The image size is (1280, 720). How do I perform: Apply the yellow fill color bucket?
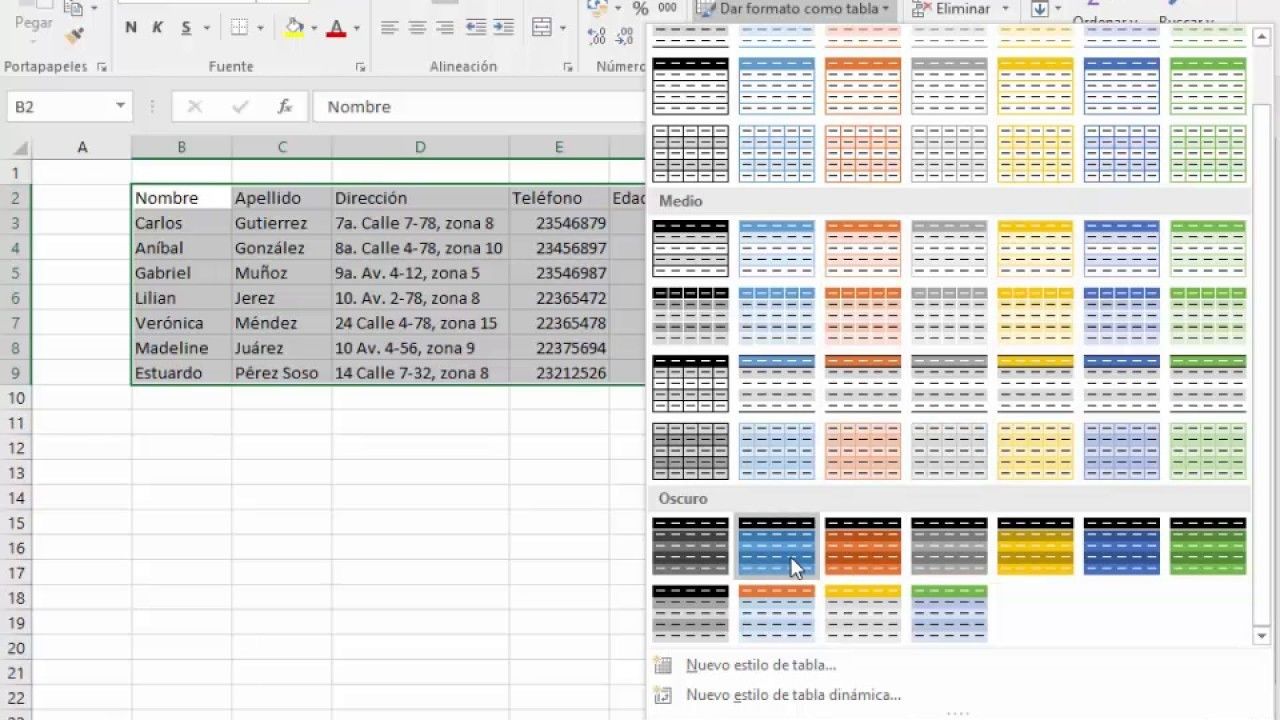pyautogui.click(x=293, y=28)
